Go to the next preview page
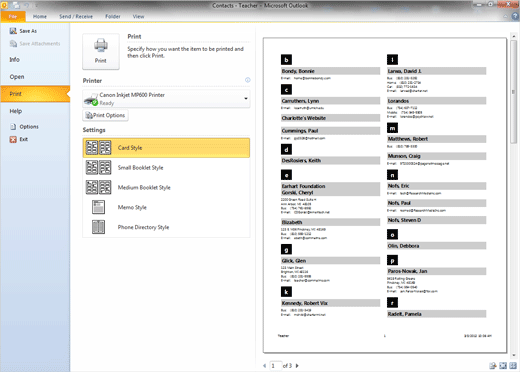The width and height of the screenshot is (520, 372). [x=297, y=366]
